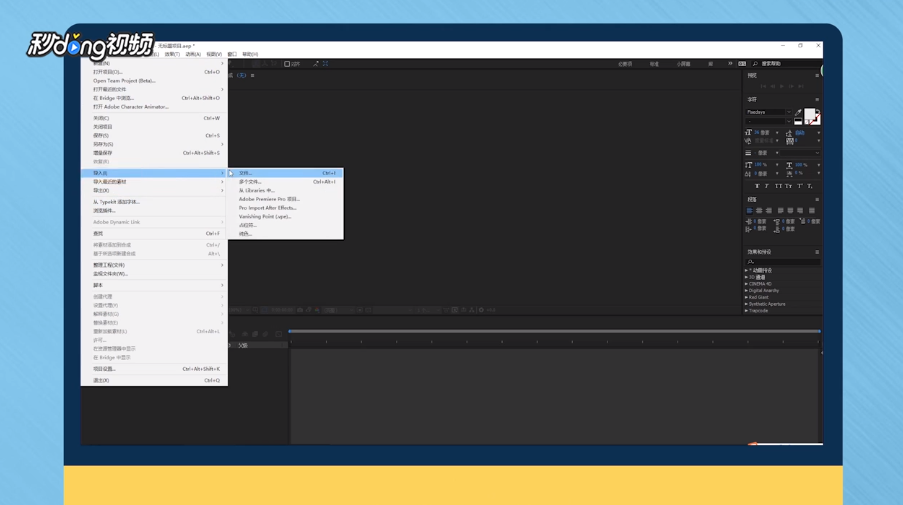Expand the Digital Anarchy effects category

point(746,291)
